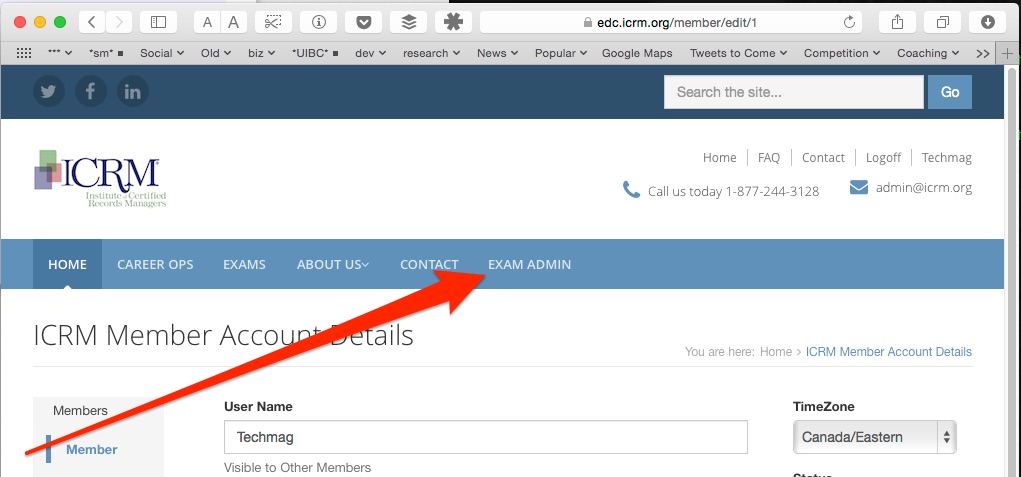Open new tab with plus button

(x=1007, y=54)
